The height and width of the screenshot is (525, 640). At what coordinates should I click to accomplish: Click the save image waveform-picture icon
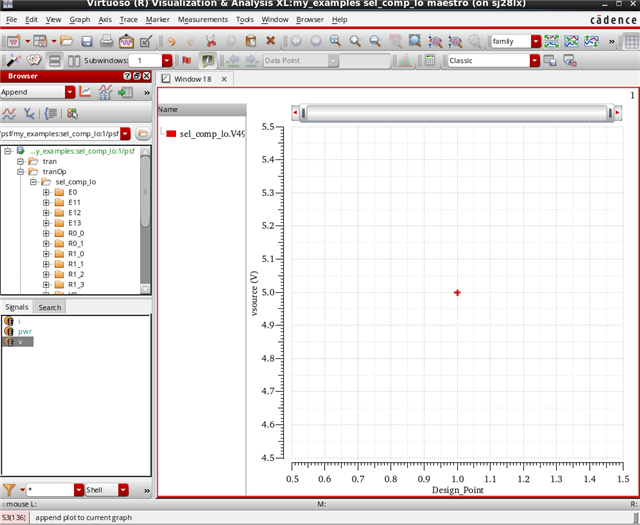pyautogui.click(x=126, y=41)
